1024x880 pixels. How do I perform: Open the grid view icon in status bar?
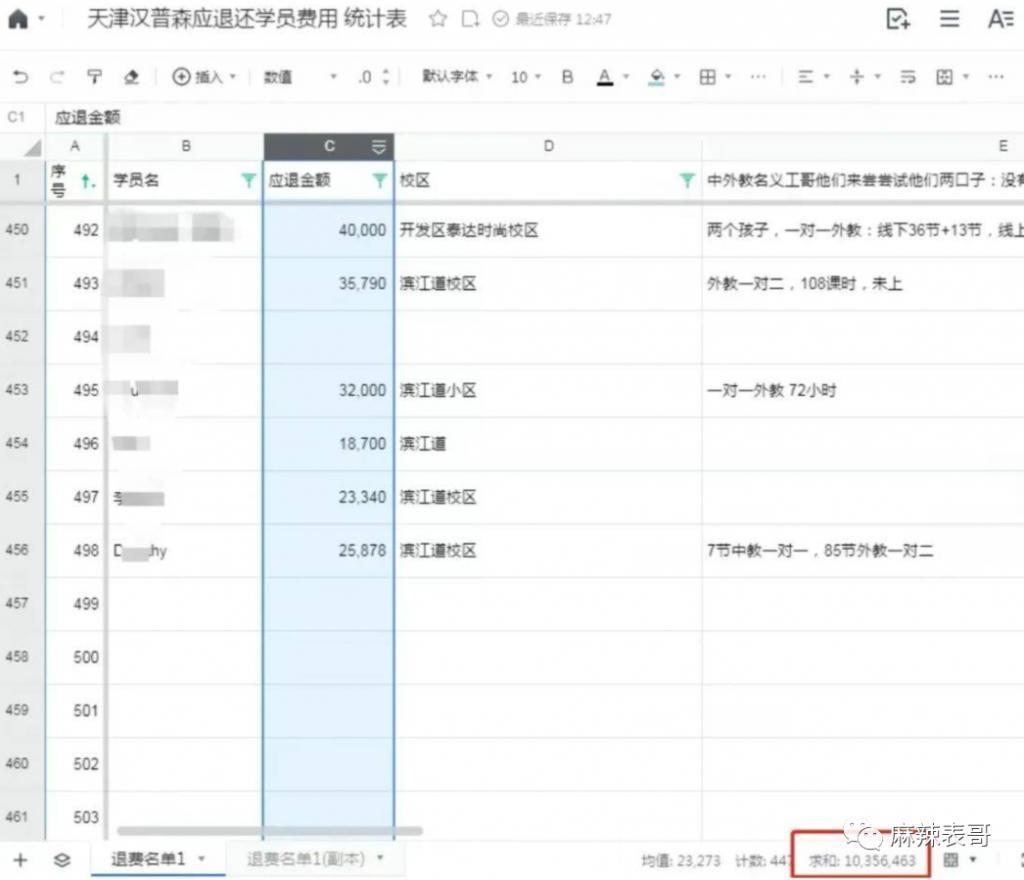point(952,860)
